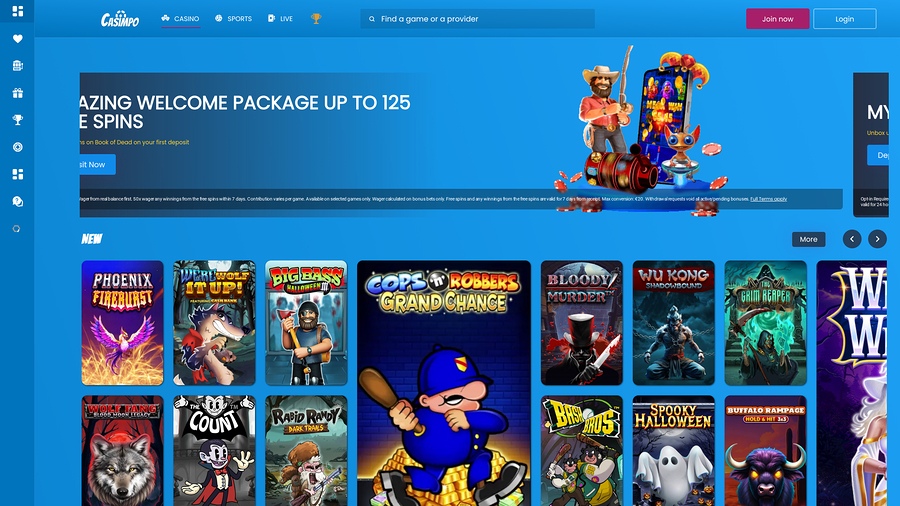Click the Deposit Now button on welcome banner

coord(98,165)
